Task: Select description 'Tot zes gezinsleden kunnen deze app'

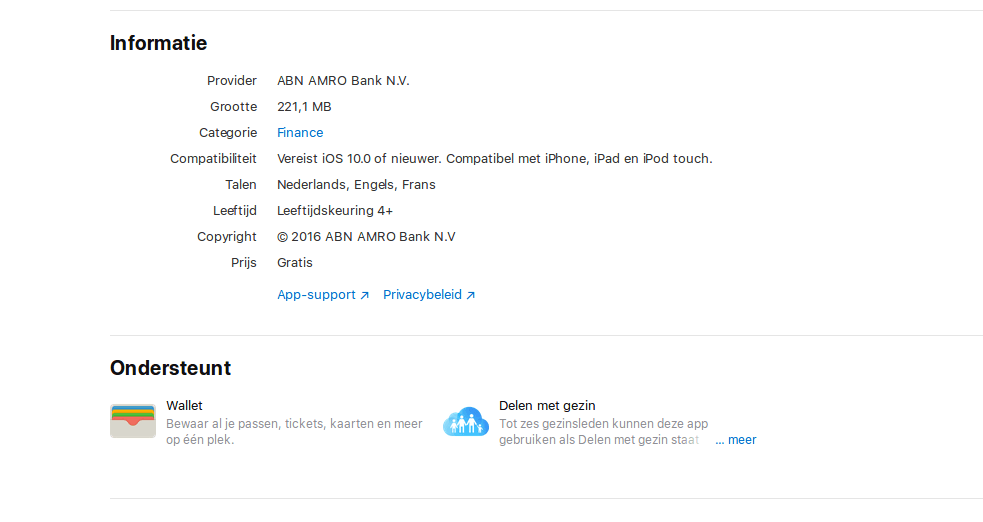Action: coord(604,424)
